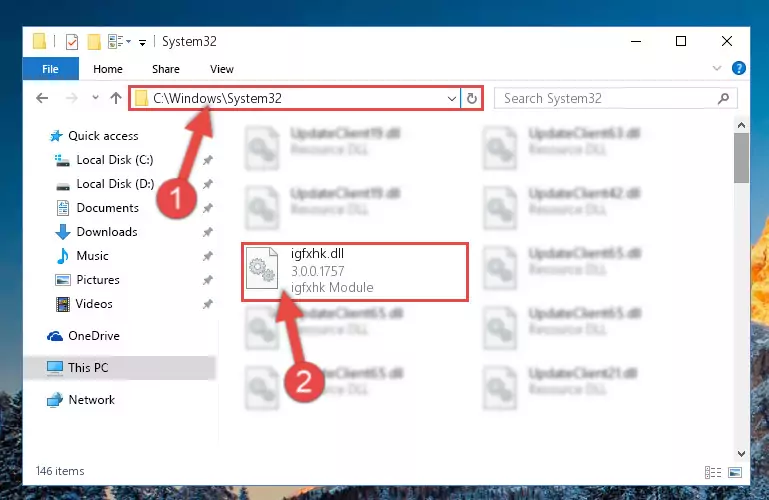Switch to Details view layout icon
The width and height of the screenshot is (769, 500).
click(x=713, y=473)
